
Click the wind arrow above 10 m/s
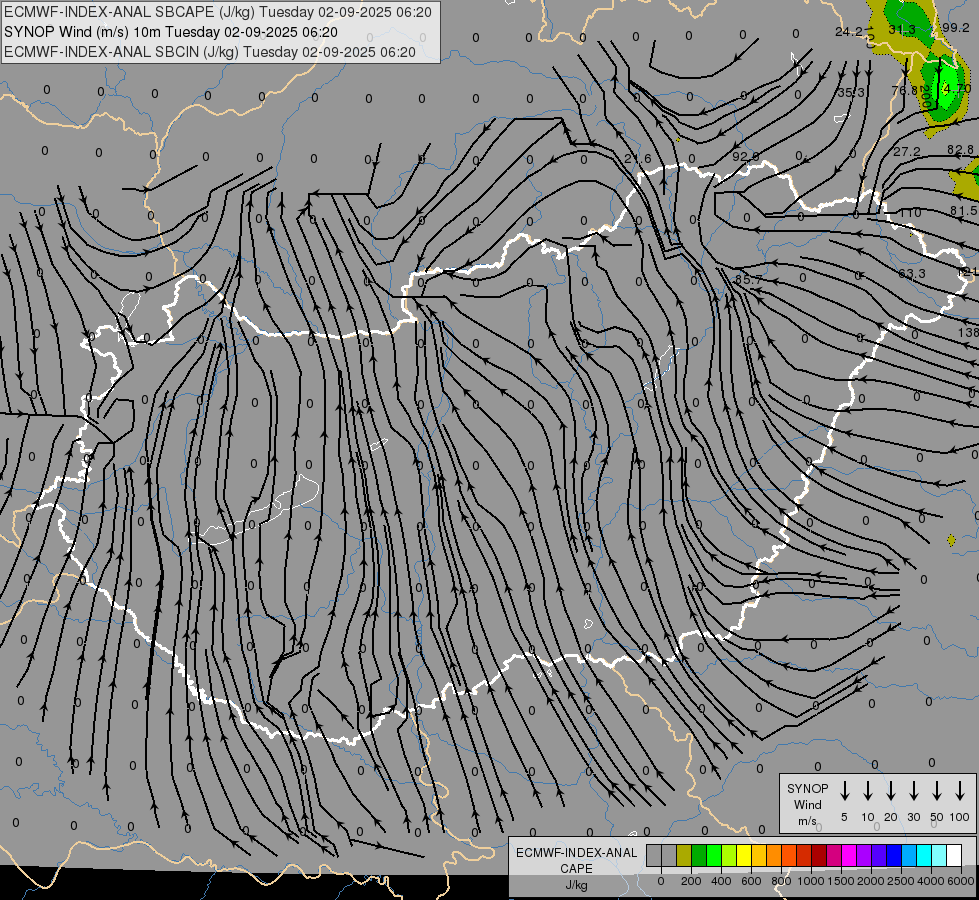click(x=868, y=791)
